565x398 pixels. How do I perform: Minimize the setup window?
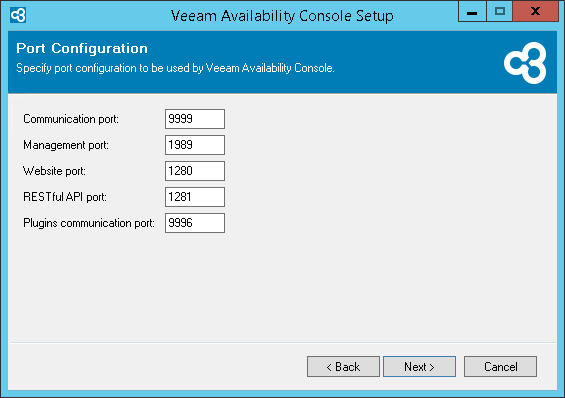pos(472,12)
